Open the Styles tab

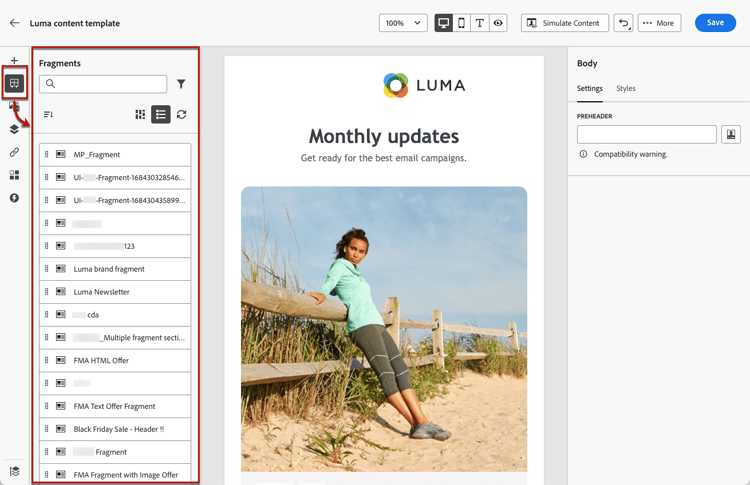(x=626, y=88)
